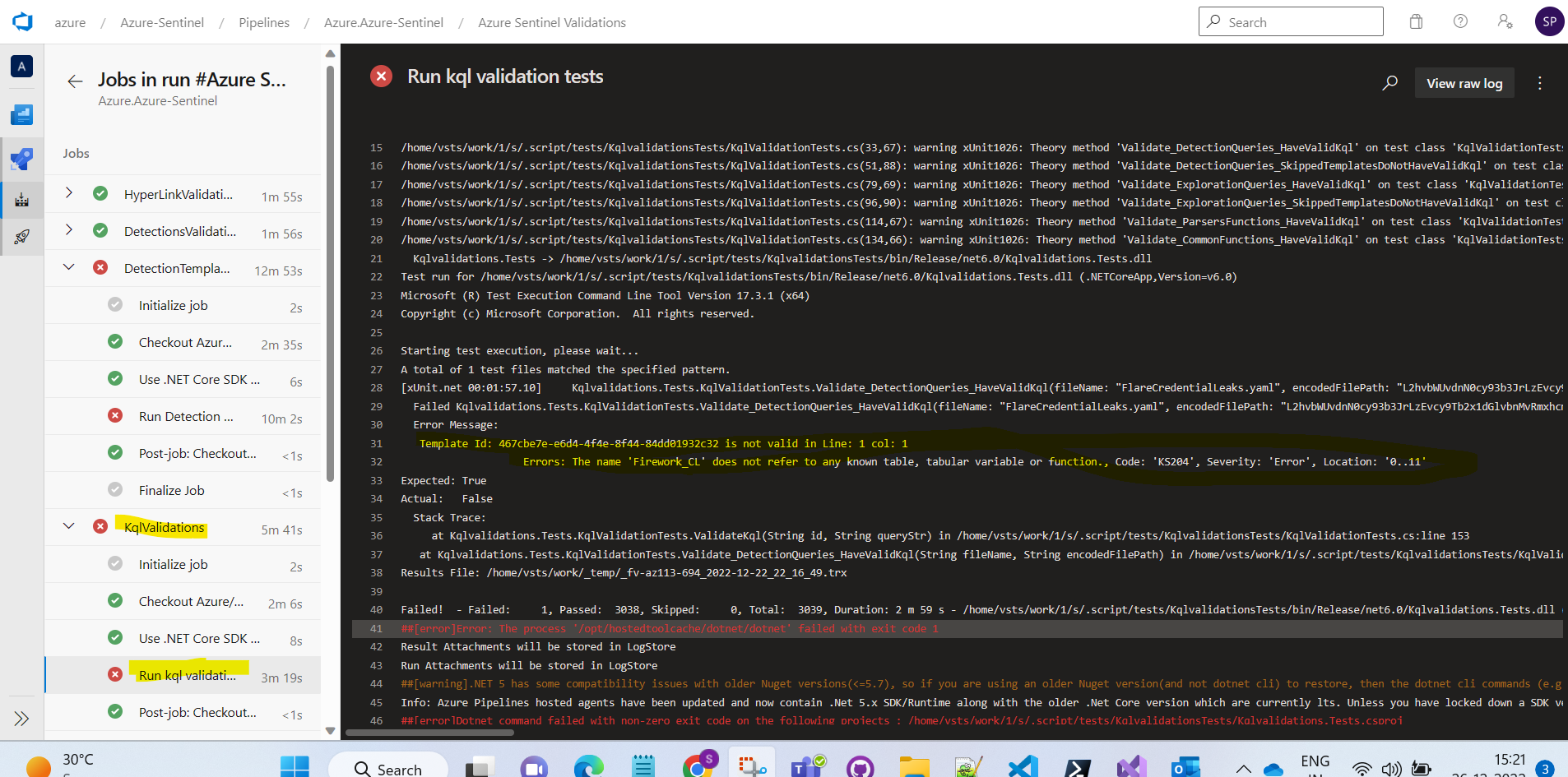The image size is (1568, 777).
Task: Open the help question mark icon
Action: (1460, 21)
